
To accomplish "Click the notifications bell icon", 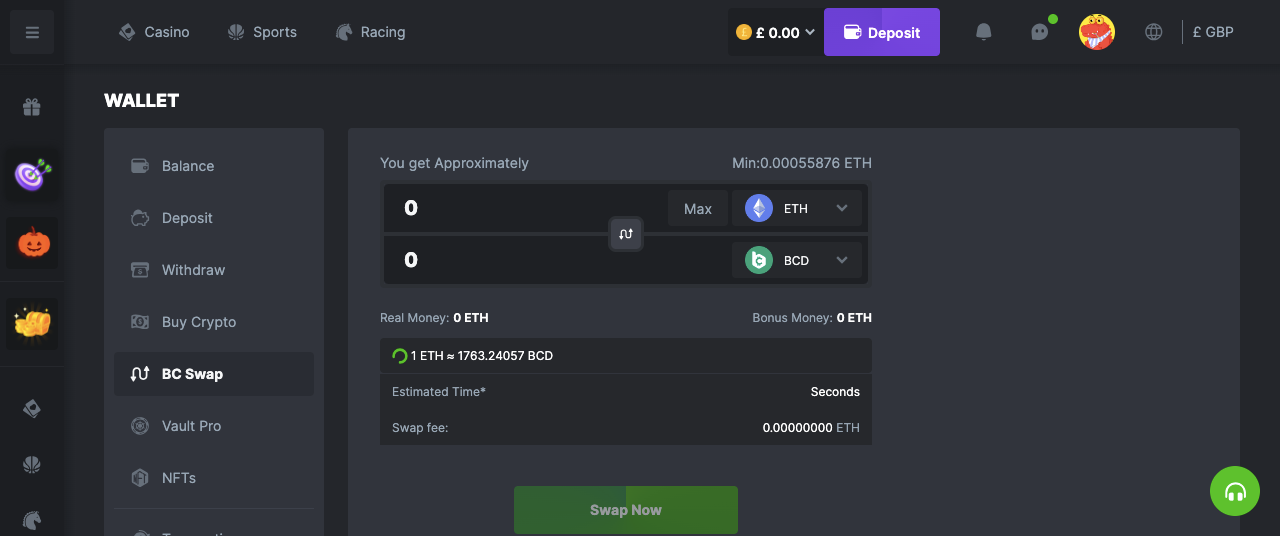I will [x=984, y=32].
